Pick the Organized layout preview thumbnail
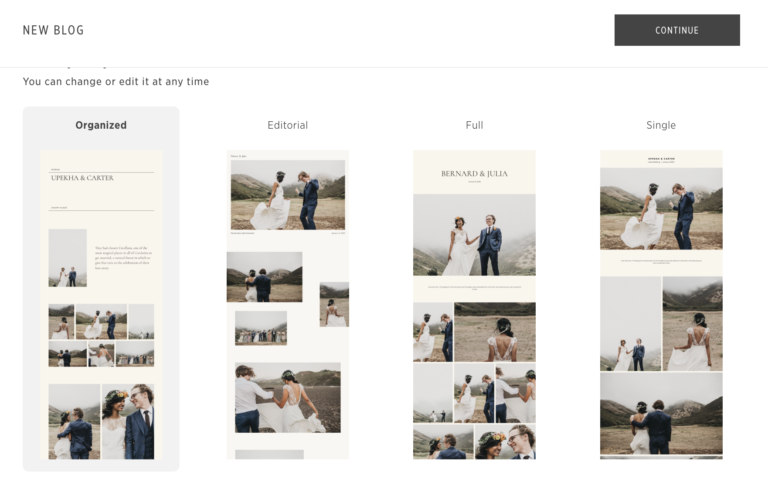Viewport: 768px width, 493px height. click(x=101, y=305)
